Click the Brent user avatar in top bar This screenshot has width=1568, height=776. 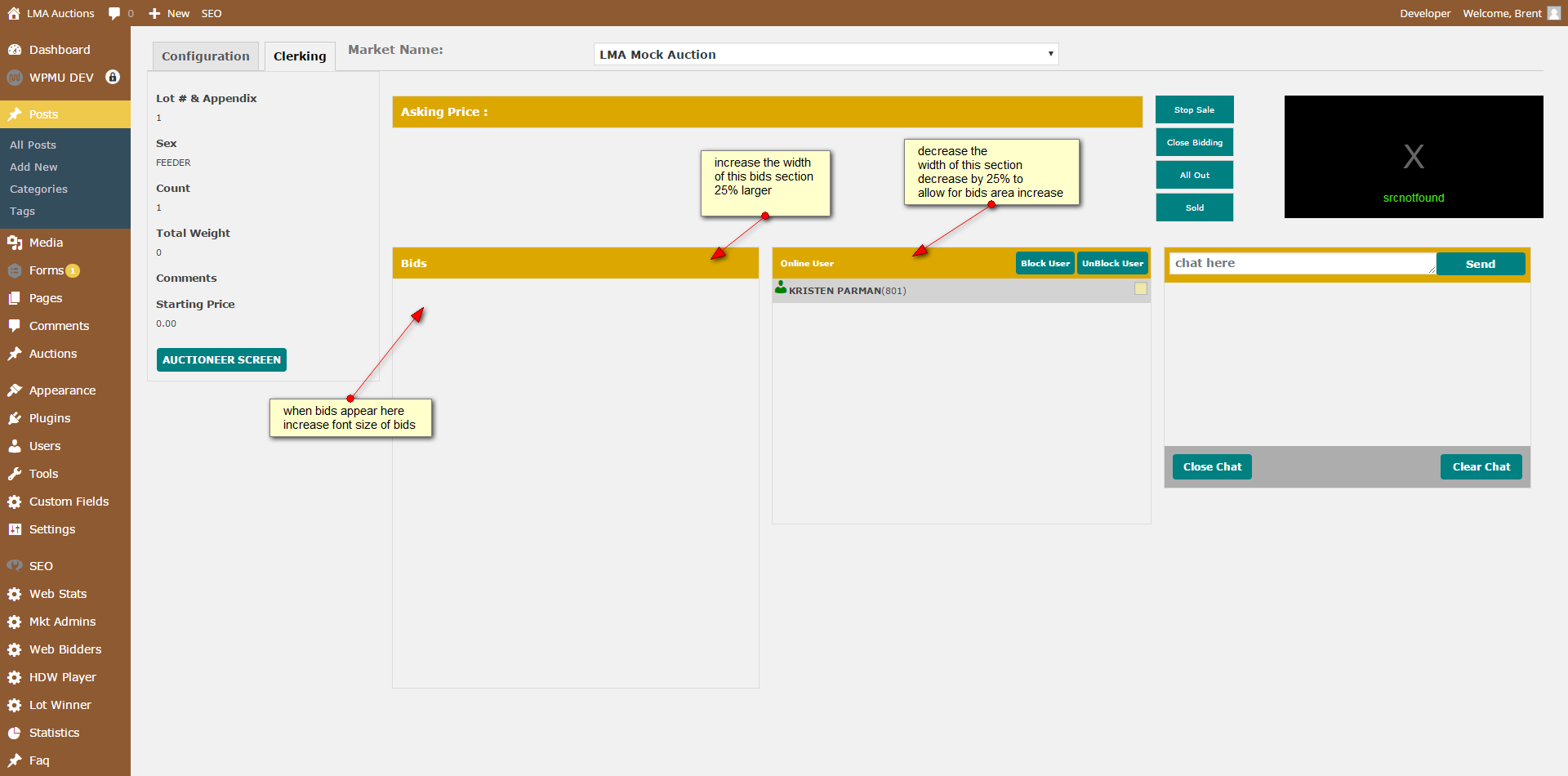(x=1554, y=13)
